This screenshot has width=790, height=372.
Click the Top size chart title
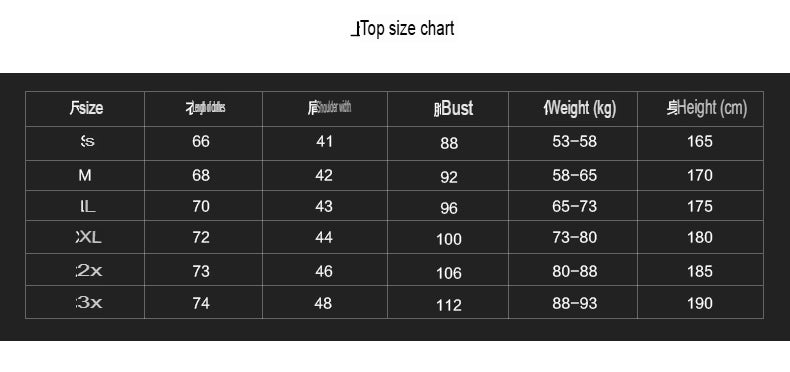tap(402, 29)
